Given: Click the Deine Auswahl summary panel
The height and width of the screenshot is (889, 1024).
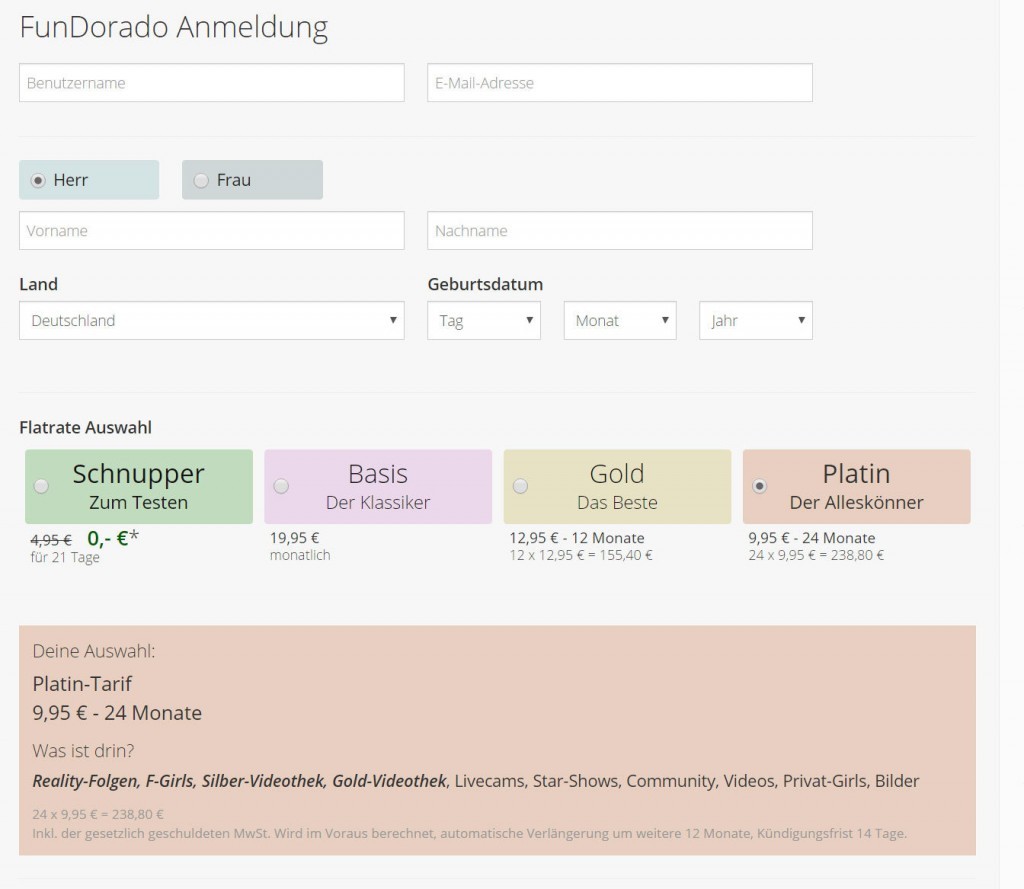Looking at the screenshot, I should [x=497, y=740].
